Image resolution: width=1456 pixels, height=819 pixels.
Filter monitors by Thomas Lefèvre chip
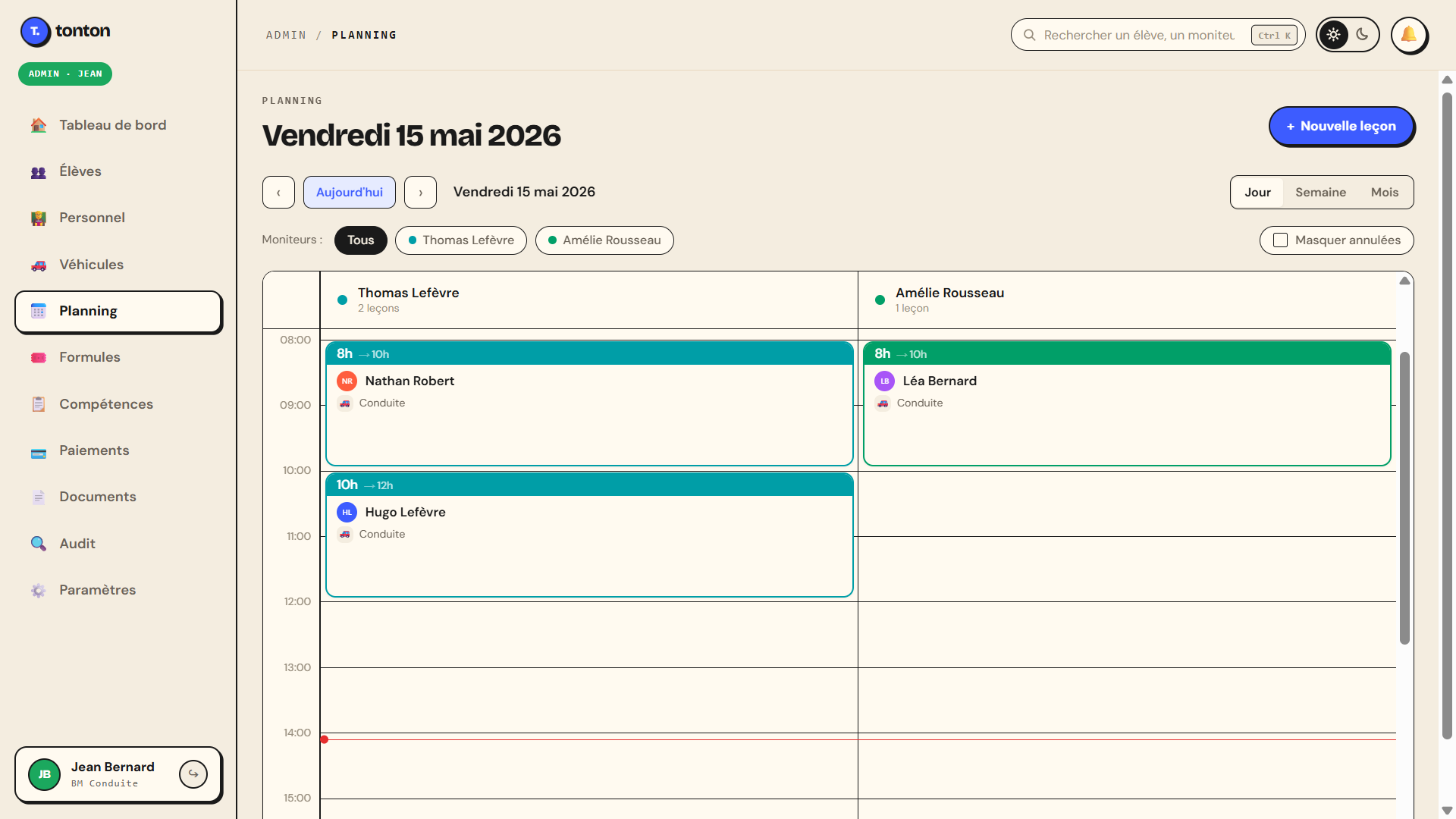coord(461,240)
